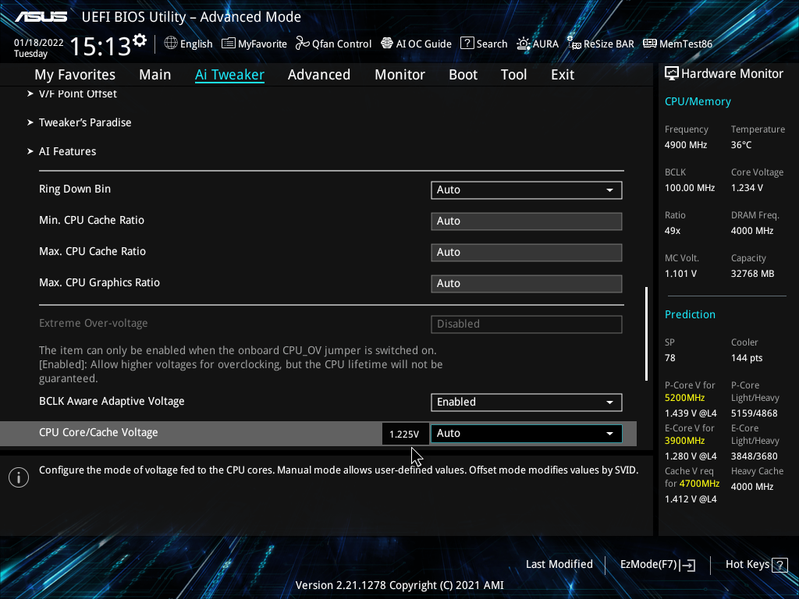The width and height of the screenshot is (799, 599).
Task: Launch Qfan Control fan icon
Action: coord(303,43)
